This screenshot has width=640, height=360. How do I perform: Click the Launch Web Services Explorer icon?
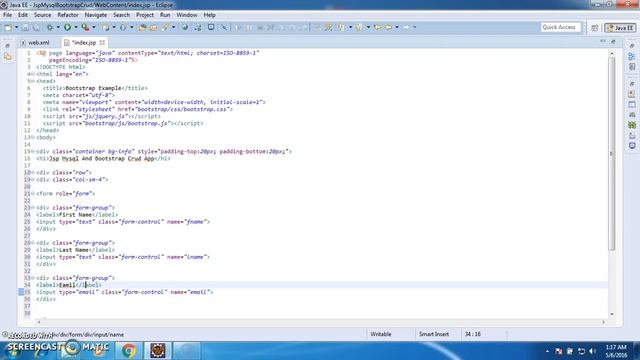tap(198, 27)
